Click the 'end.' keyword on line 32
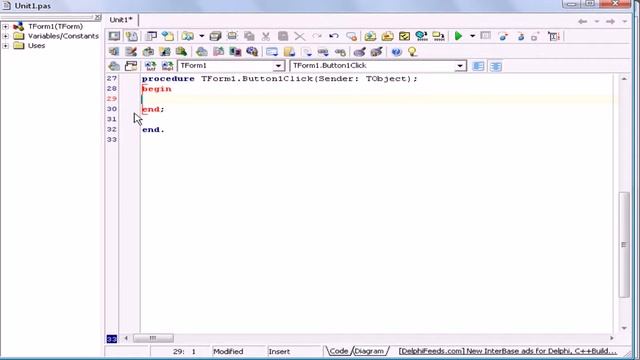 (x=153, y=129)
